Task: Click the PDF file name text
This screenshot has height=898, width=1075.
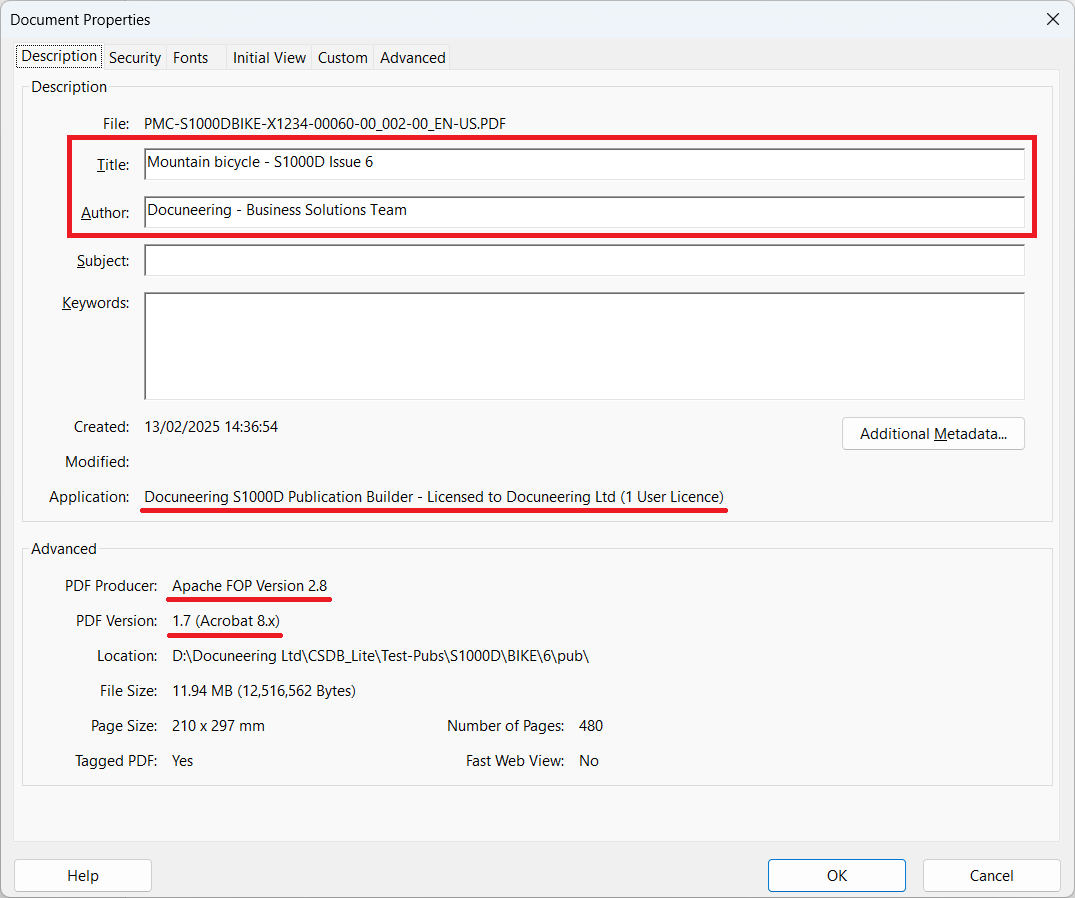Action: (325, 124)
